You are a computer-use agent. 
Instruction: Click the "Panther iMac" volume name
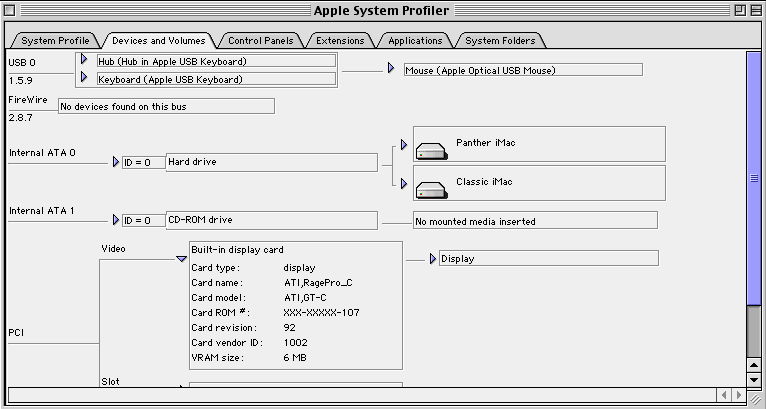tap(486, 143)
